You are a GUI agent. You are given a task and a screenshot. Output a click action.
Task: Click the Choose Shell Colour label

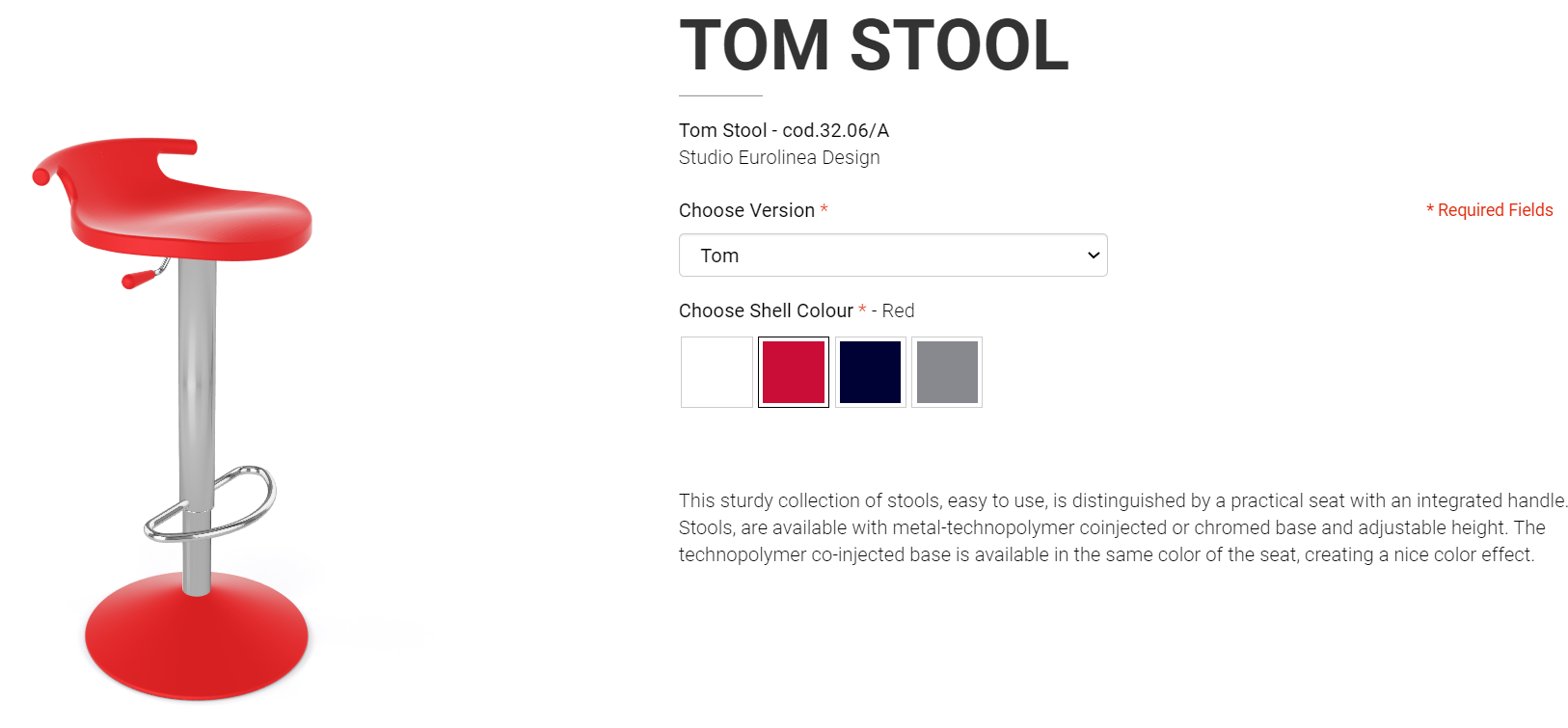click(x=766, y=310)
